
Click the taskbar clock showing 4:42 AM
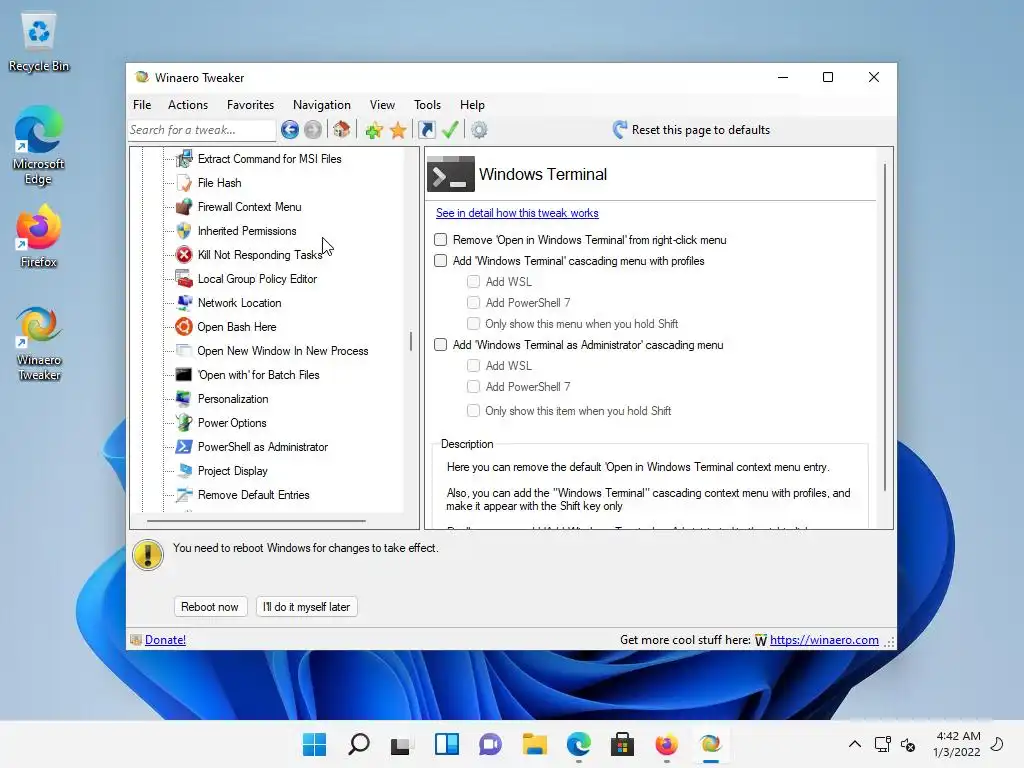click(x=957, y=744)
